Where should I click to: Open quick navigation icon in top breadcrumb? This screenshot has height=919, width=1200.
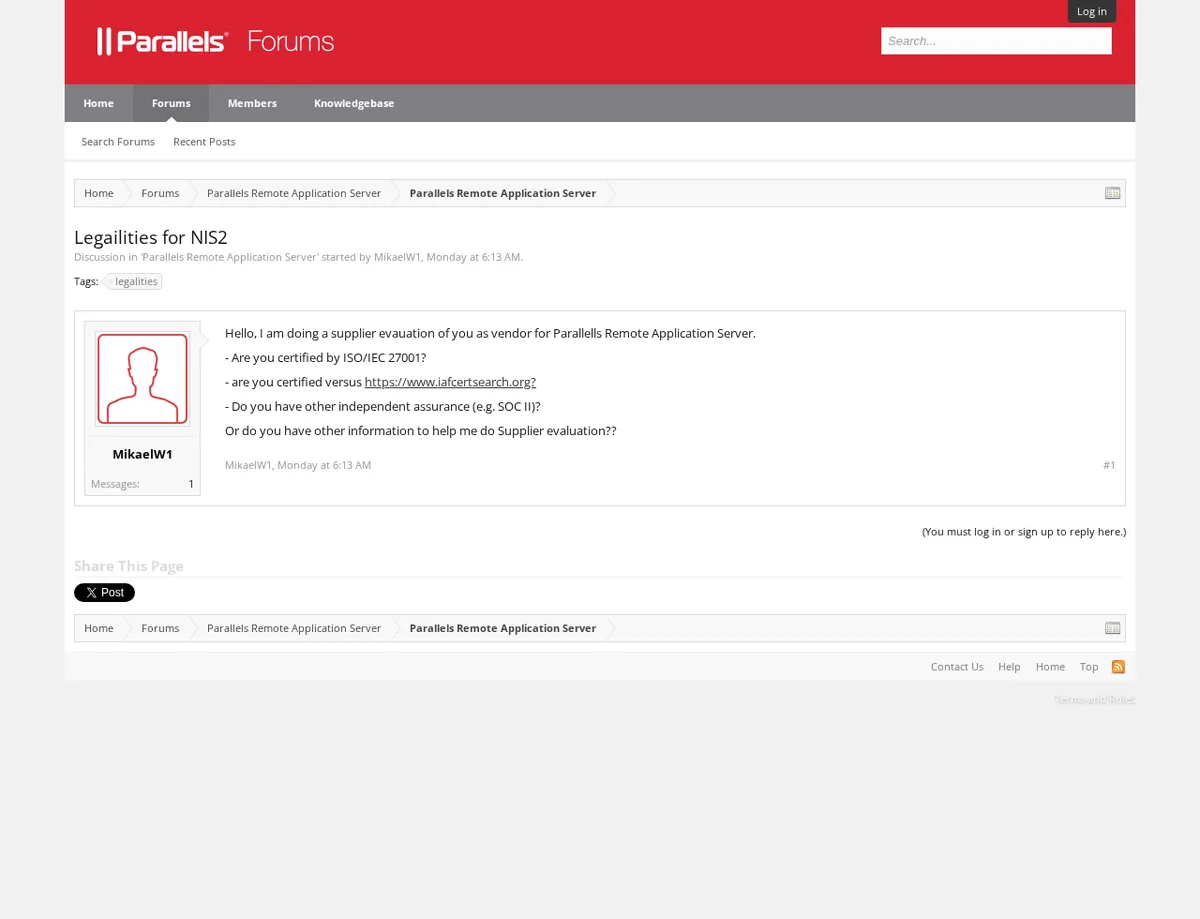(x=1112, y=193)
